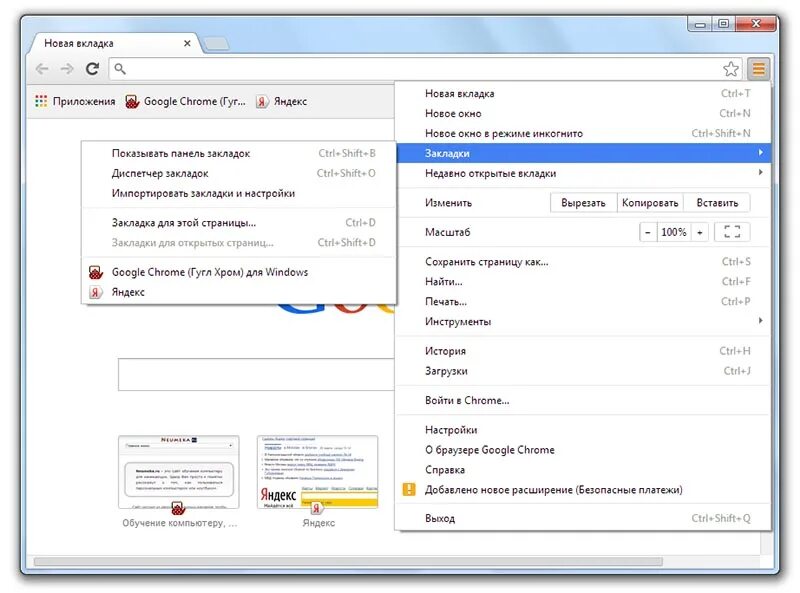Viewport: 800px width, 593px height.
Task: Click the Вырезать button
Action: point(583,203)
